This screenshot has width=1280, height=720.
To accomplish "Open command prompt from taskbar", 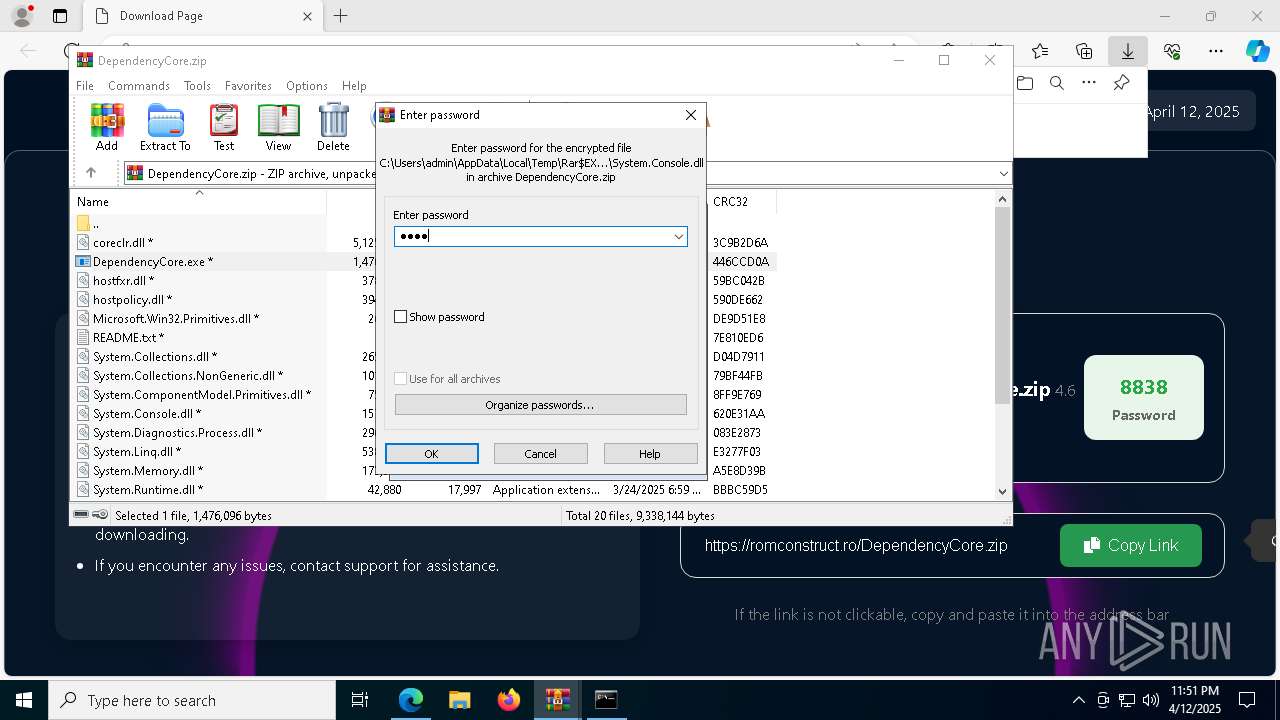I will [606, 700].
